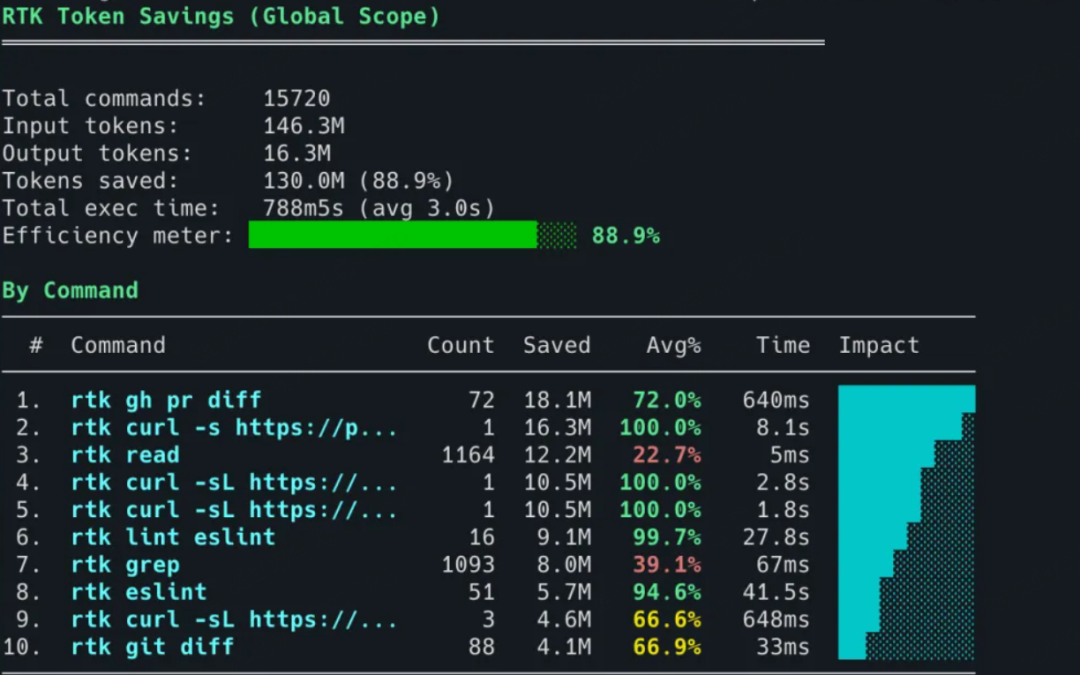Select the By Command heading
Viewport: 1080px width, 675px height.
click(x=70, y=291)
